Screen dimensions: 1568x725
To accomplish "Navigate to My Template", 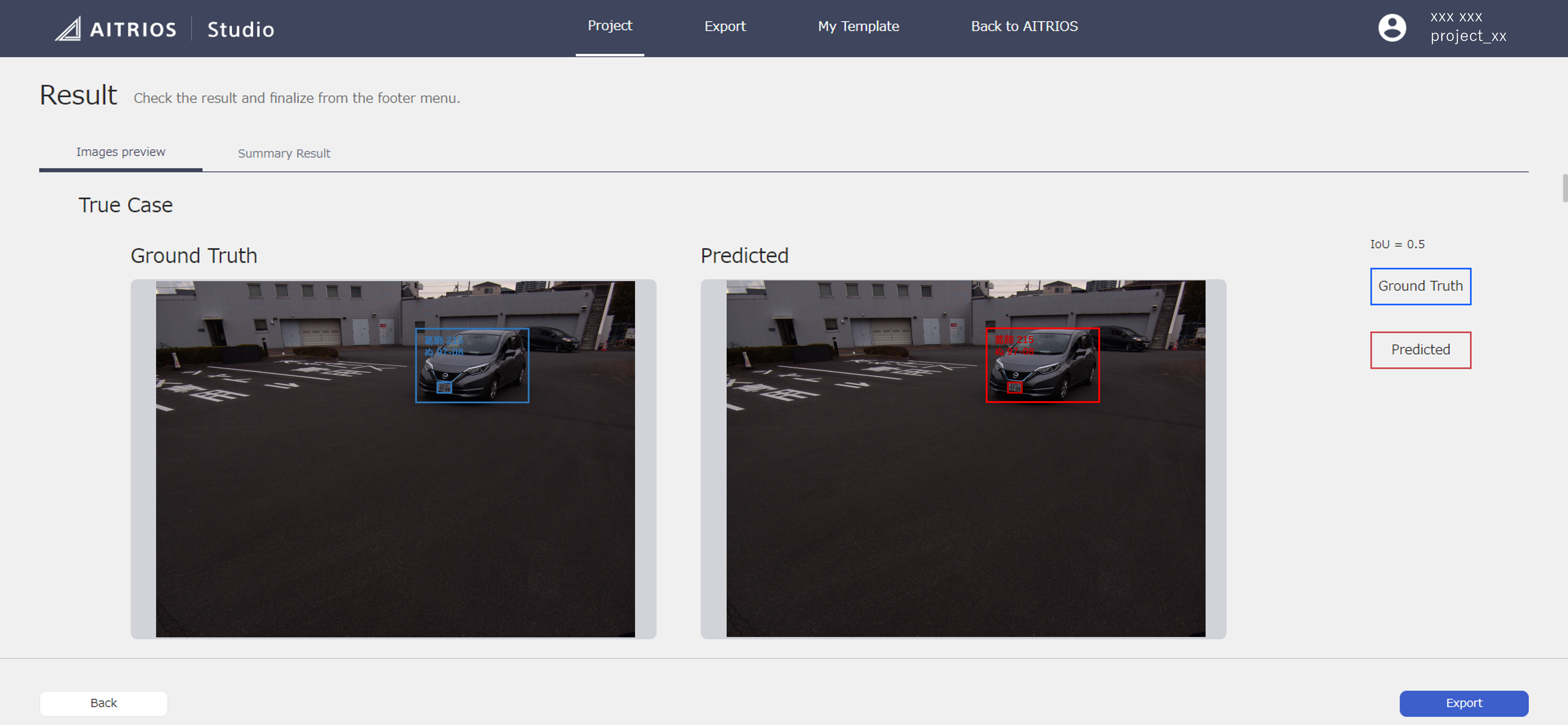I will click(858, 26).
